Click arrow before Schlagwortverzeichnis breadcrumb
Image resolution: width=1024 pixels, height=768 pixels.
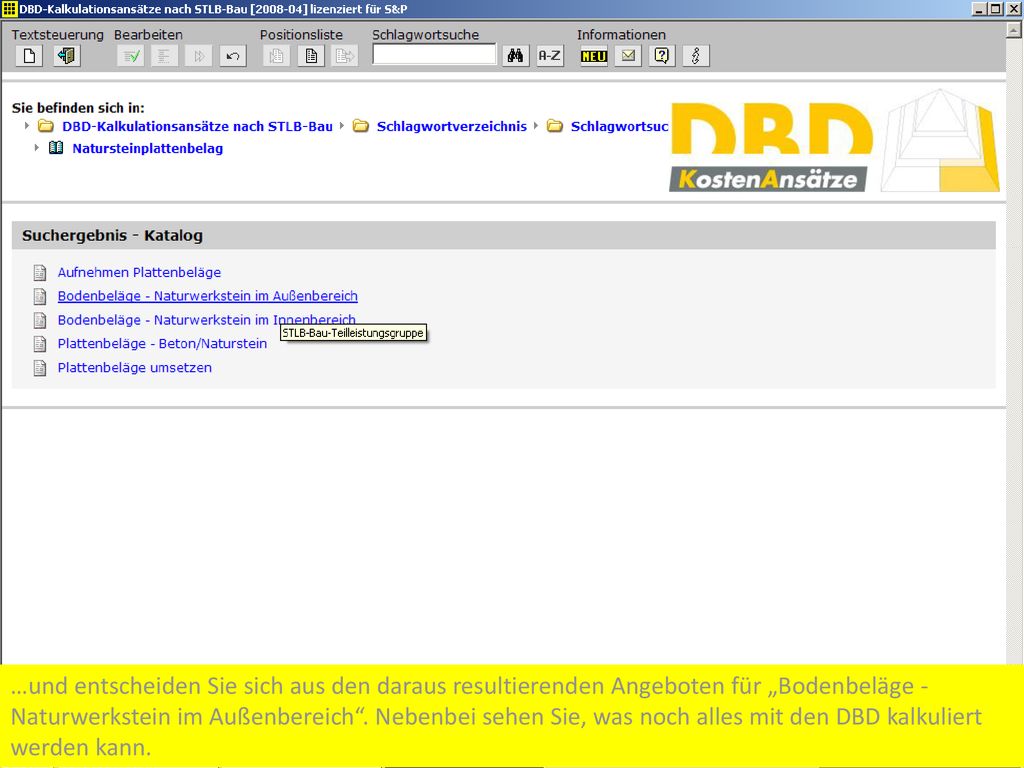coord(342,125)
